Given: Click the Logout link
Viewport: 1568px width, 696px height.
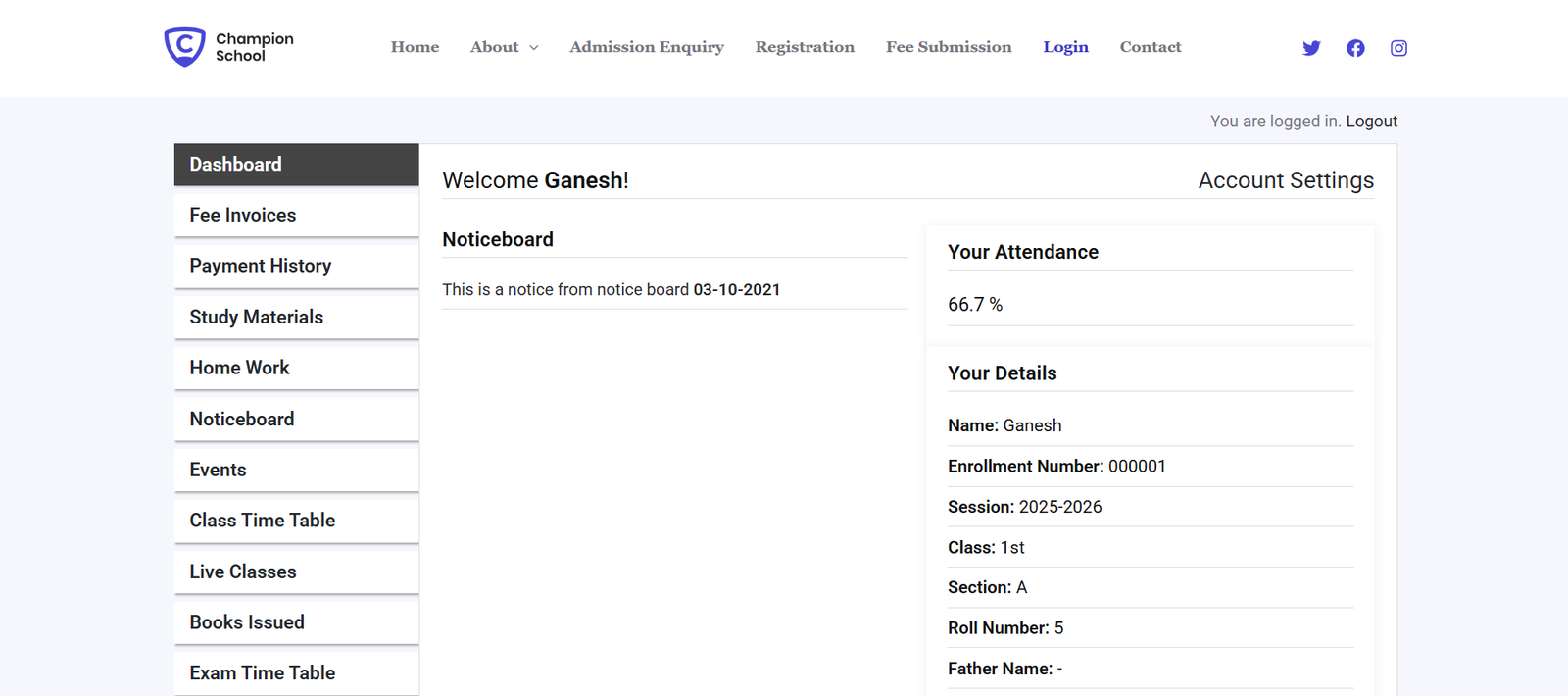Looking at the screenshot, I should [1371, 122].
